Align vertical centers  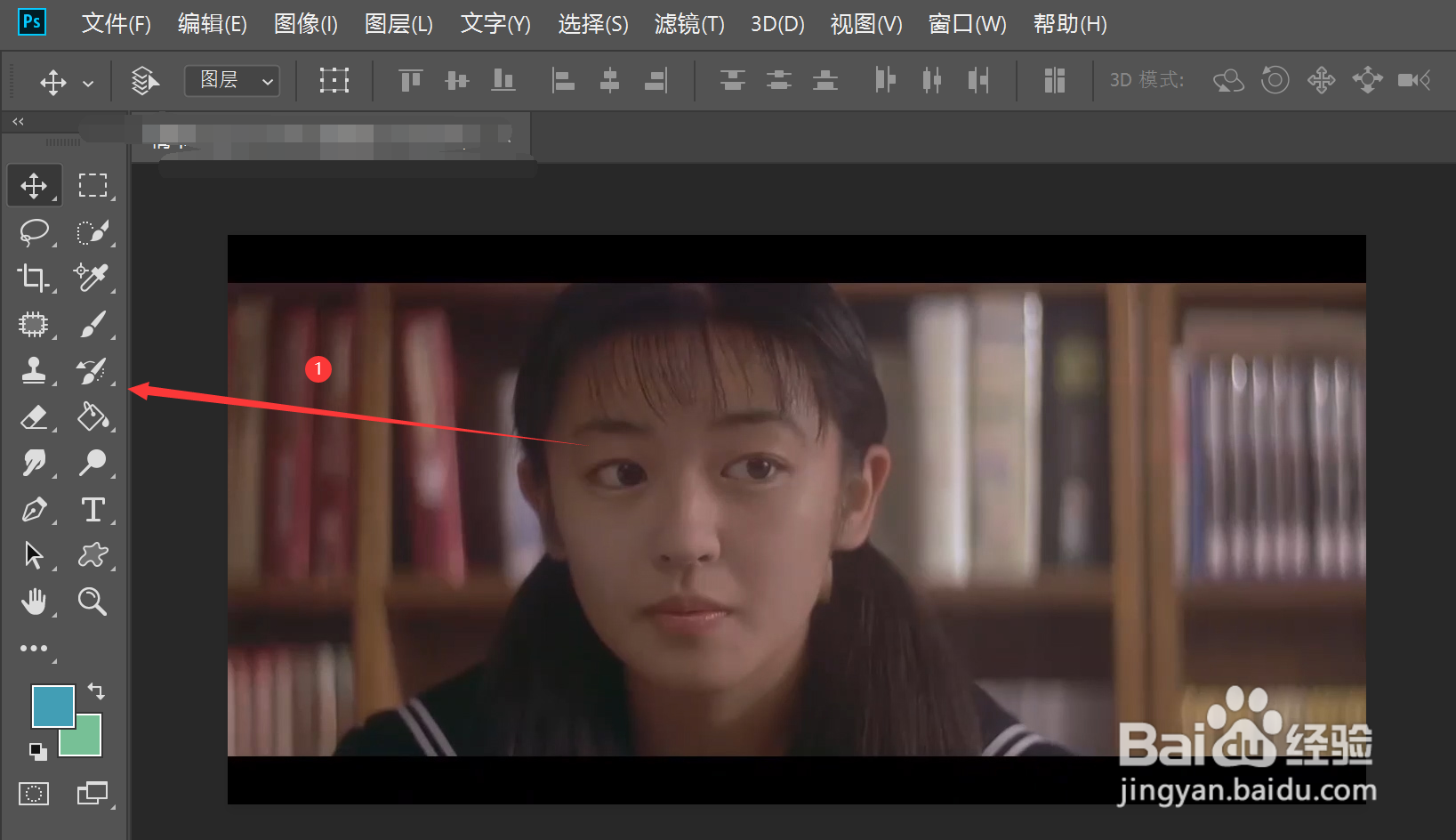click(x=457, y=81)
